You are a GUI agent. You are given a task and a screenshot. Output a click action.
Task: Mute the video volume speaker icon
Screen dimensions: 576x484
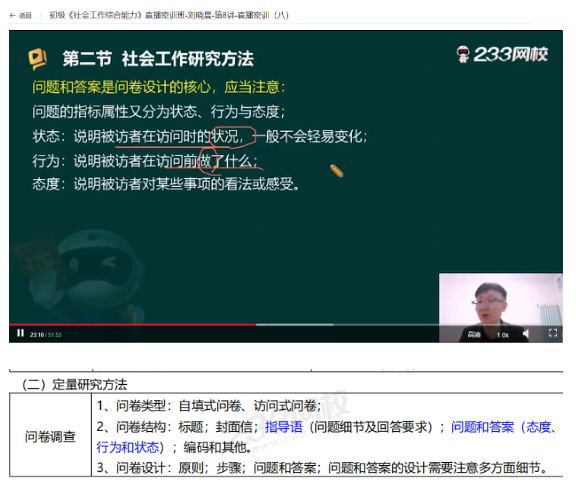[526, 334]
